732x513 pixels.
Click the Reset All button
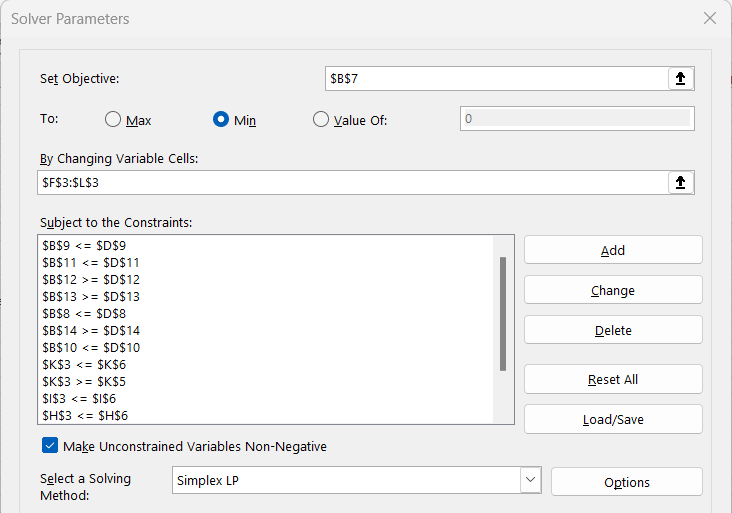tap(613, 379)
